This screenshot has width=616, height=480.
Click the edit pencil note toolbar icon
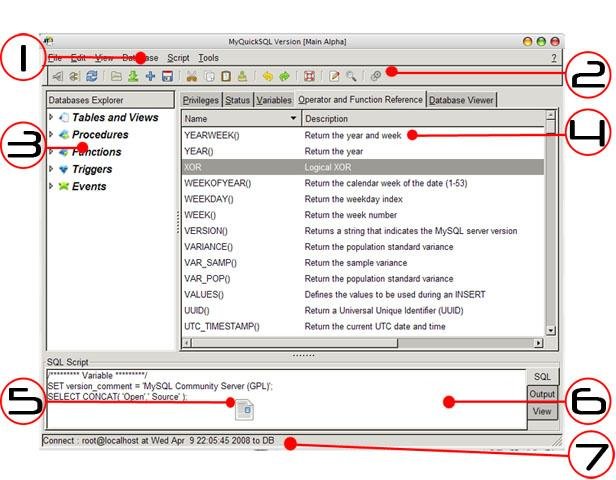point(334,76)
